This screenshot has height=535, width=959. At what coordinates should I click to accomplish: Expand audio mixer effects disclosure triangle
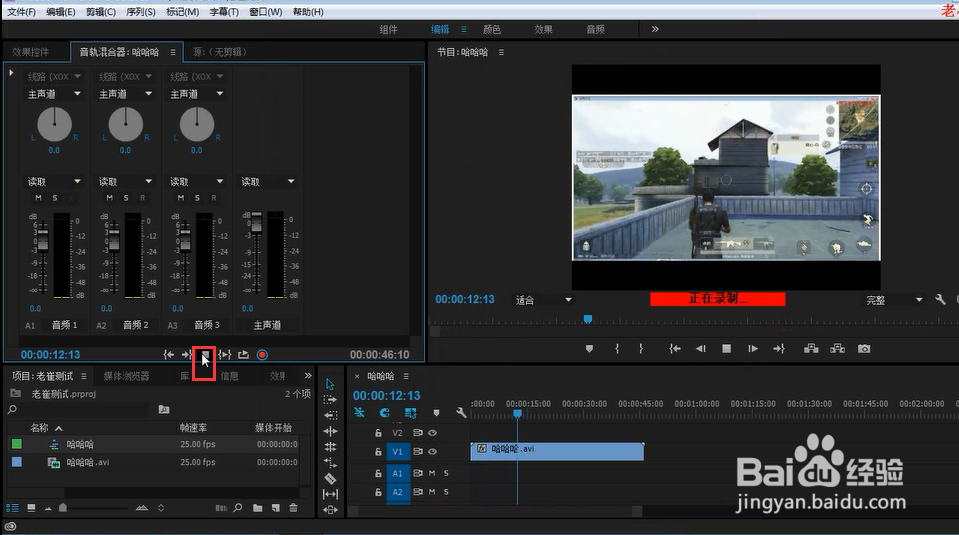[x=11, y=73]
